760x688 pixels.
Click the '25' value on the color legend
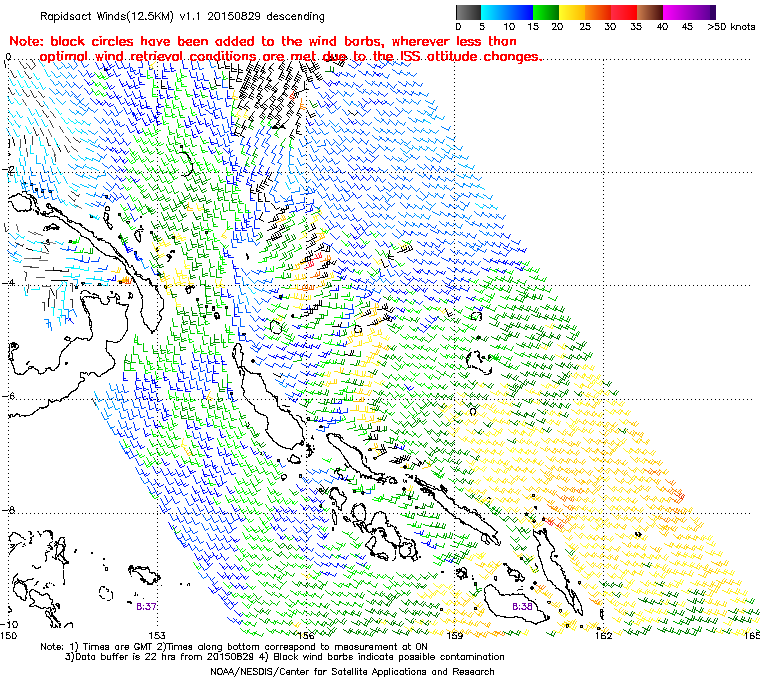(585, 27)
